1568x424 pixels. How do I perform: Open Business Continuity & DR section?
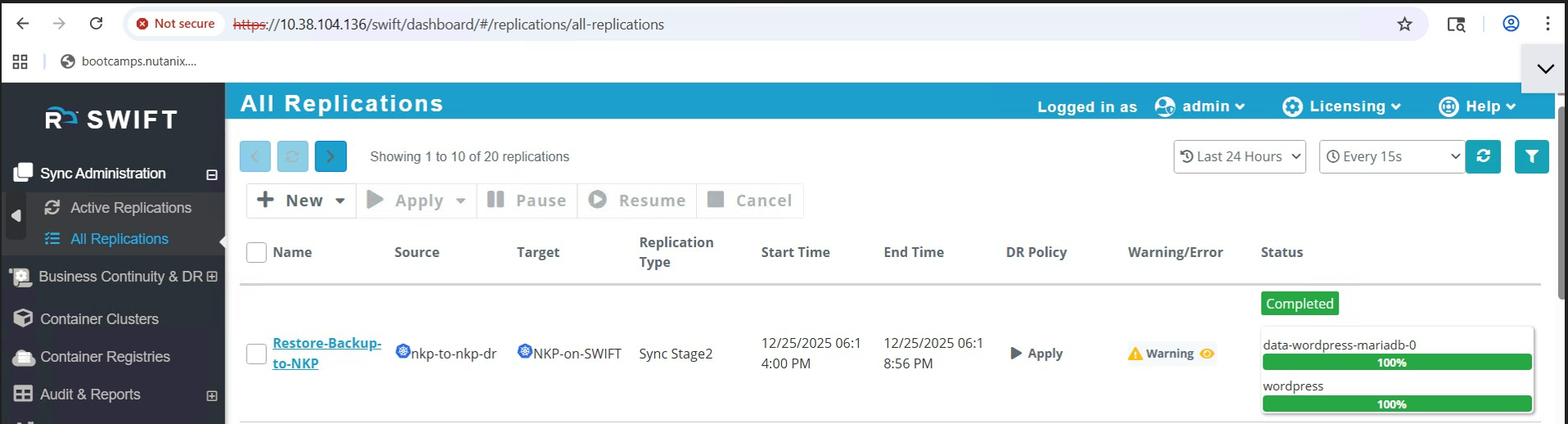(x=120, y=277)
